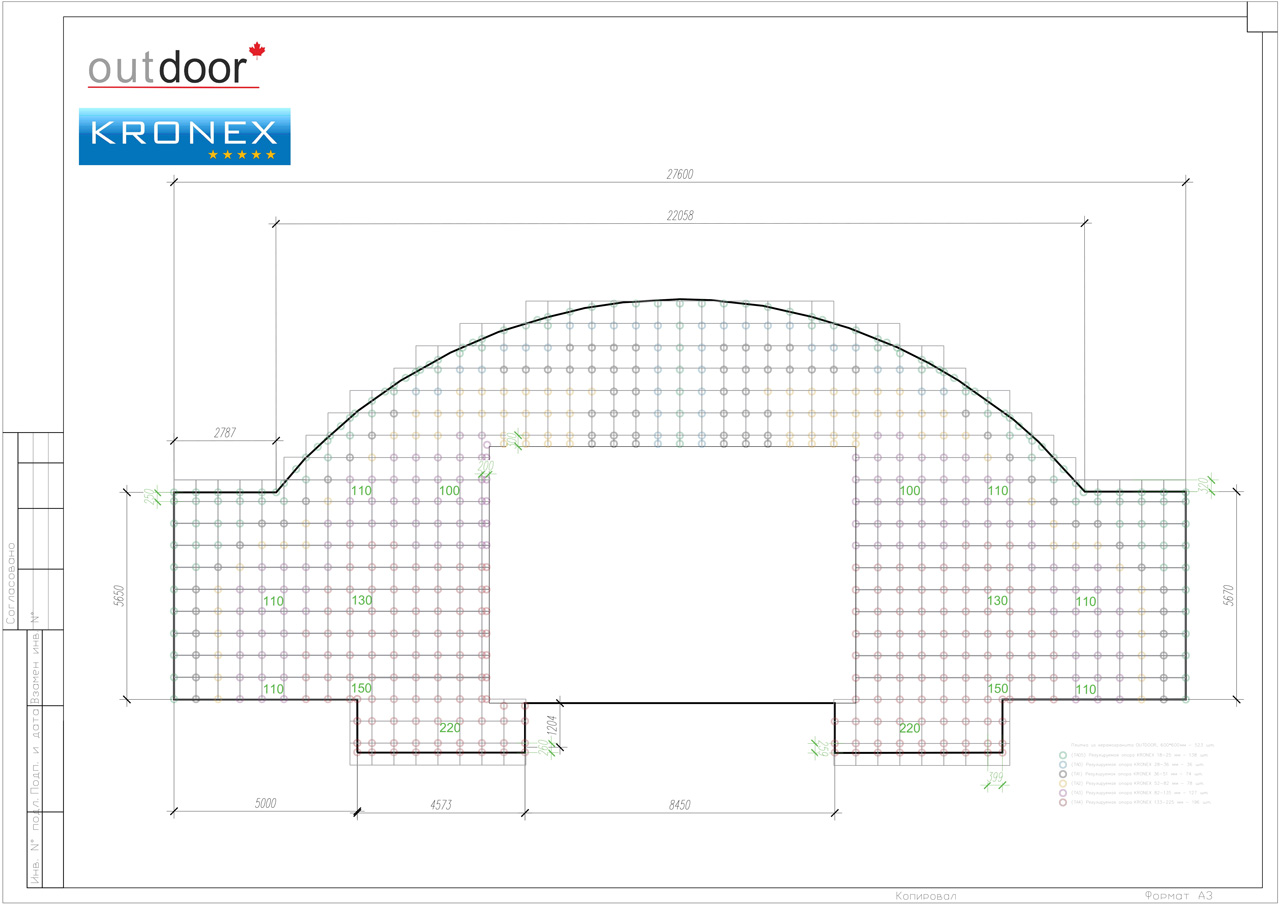The width and height of the screenshot is (1280, 904).
Task: Click the dark gray legend circle for 36-51 мм
Action: coord(1063,774)
